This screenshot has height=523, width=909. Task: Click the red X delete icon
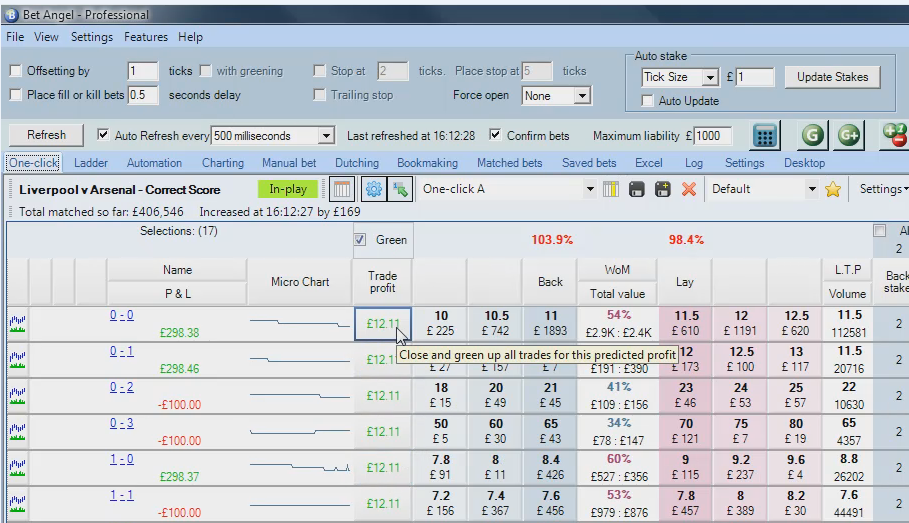coord(689,189)
